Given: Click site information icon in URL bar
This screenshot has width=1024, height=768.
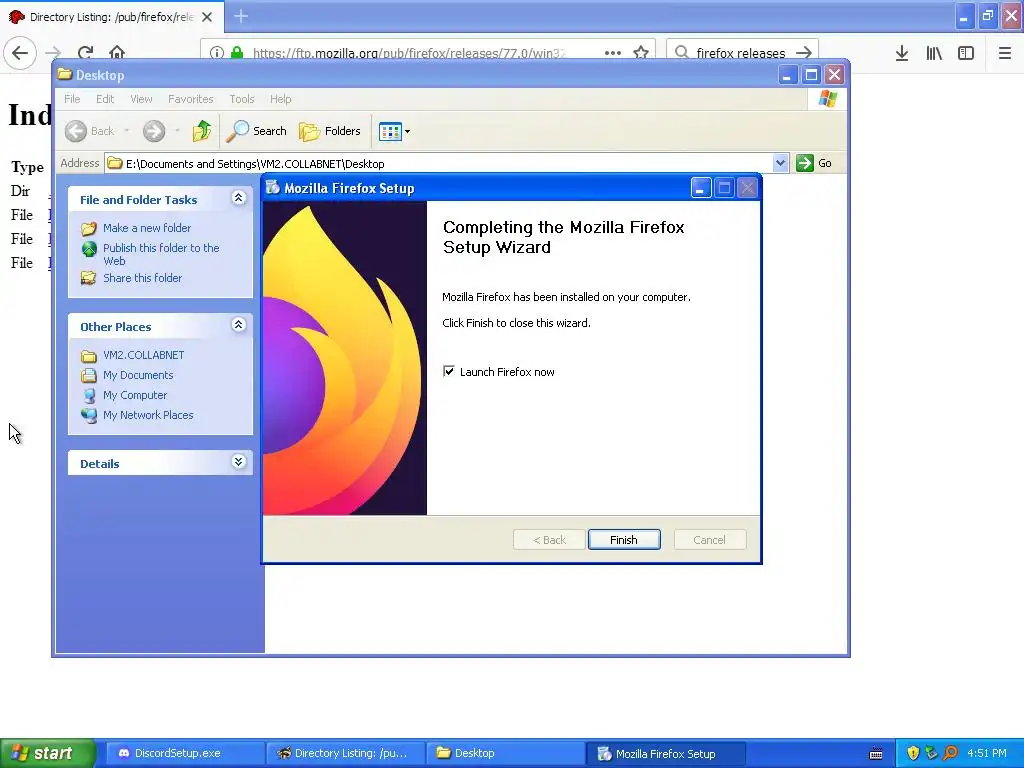Looking at the screenshot, I should tap(217, 53).
